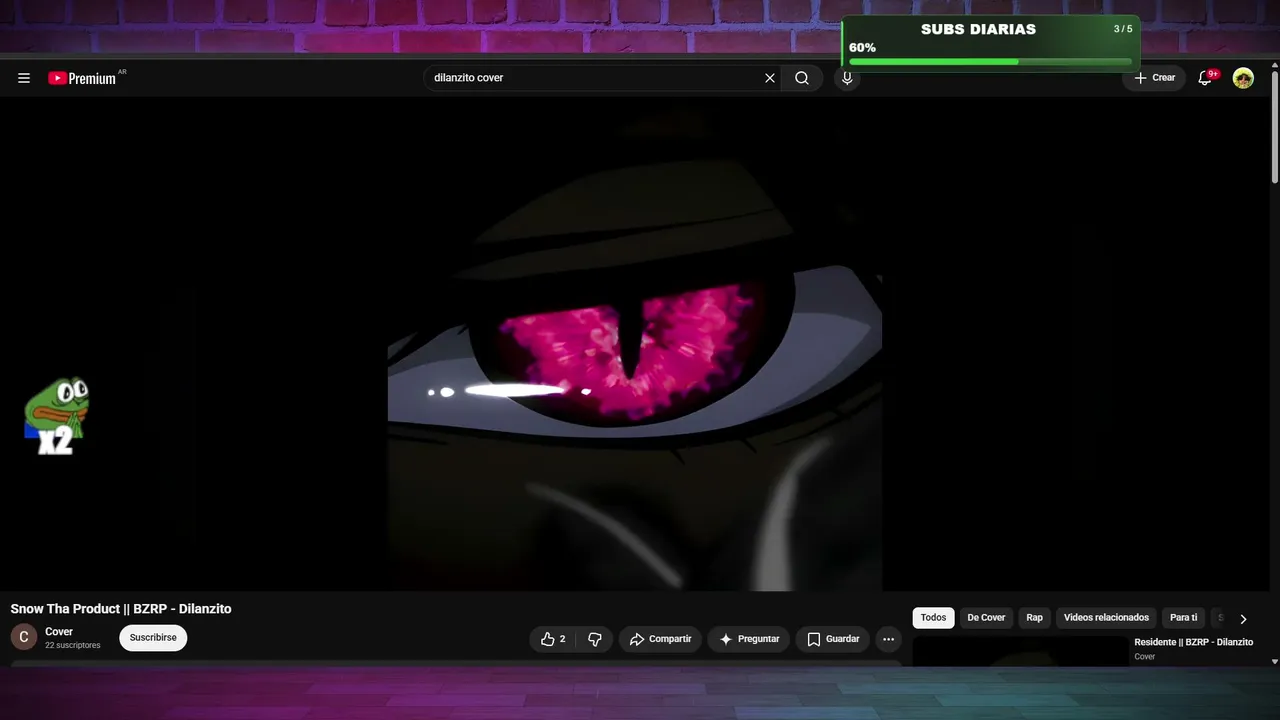Select the De Cover filter chip

point(986,618)
